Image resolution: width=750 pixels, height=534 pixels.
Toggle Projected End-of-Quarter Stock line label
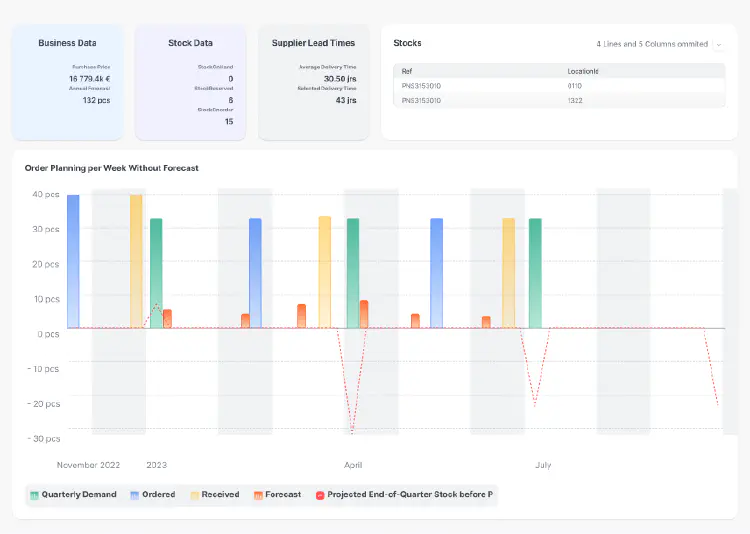(410, 495)
